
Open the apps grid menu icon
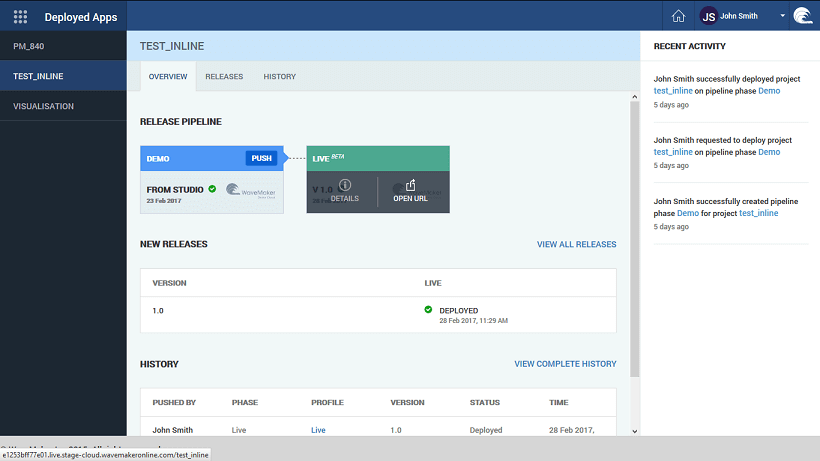click(x=20, y=16)
